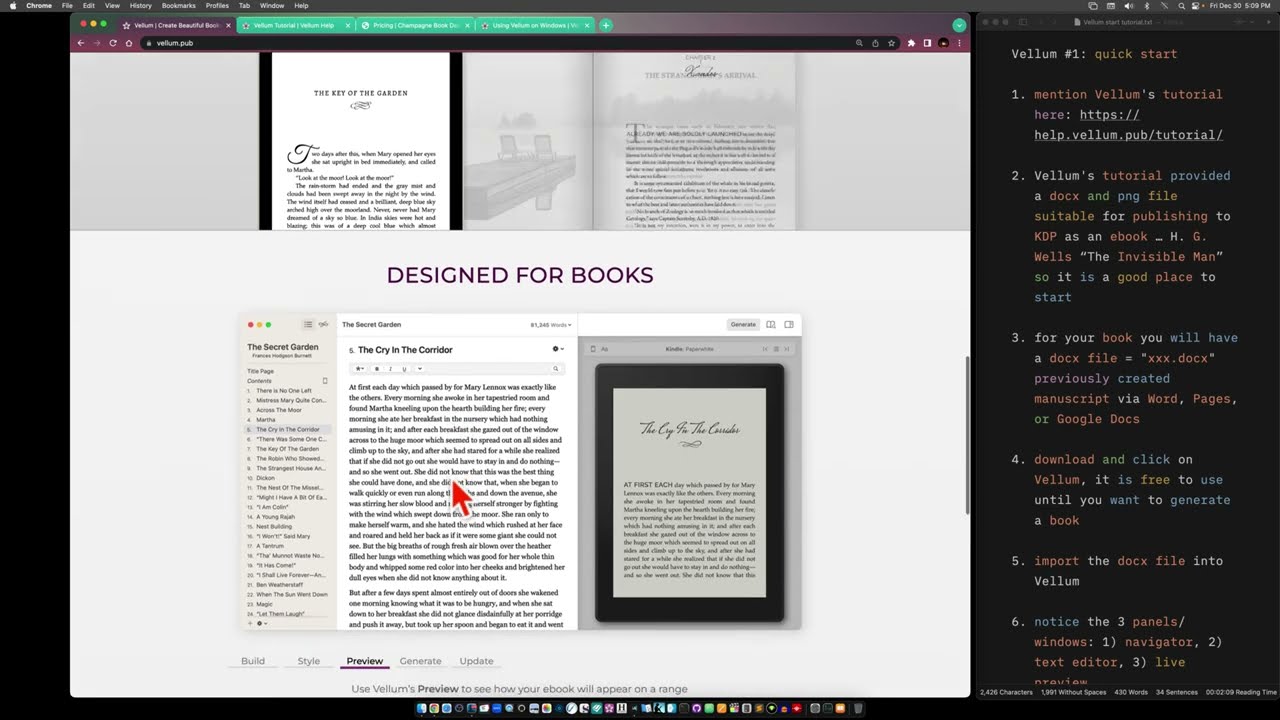Reload the vellum.pub page
The height and width of the screenshot is (720, 1280).
[113, 43]
